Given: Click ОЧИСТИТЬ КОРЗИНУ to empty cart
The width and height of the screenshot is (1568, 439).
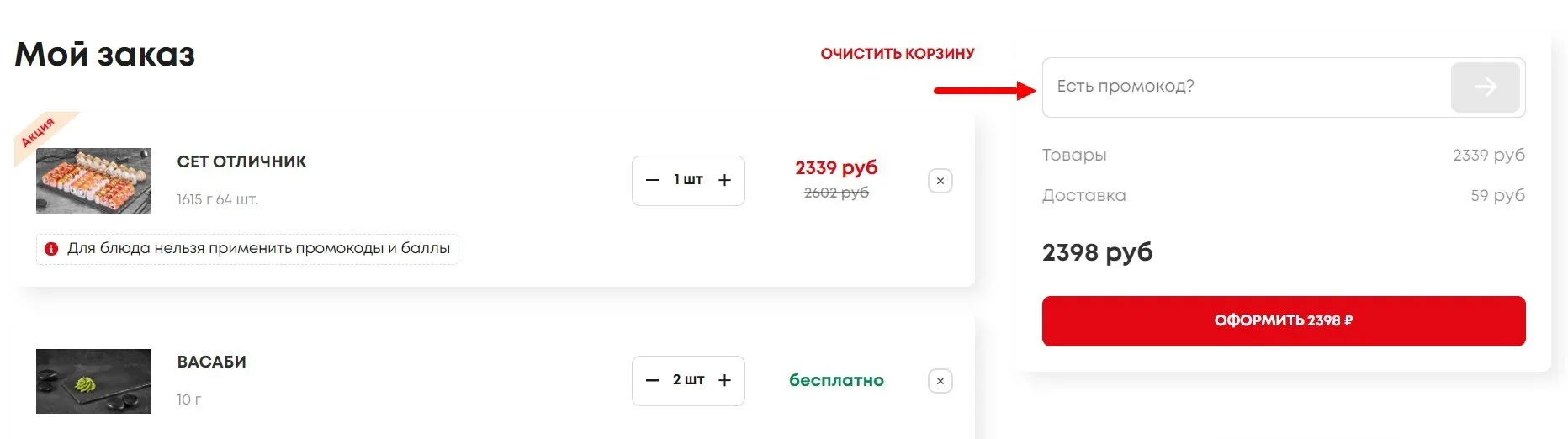Looking at the screenshot, I should (x=898, y=54).
